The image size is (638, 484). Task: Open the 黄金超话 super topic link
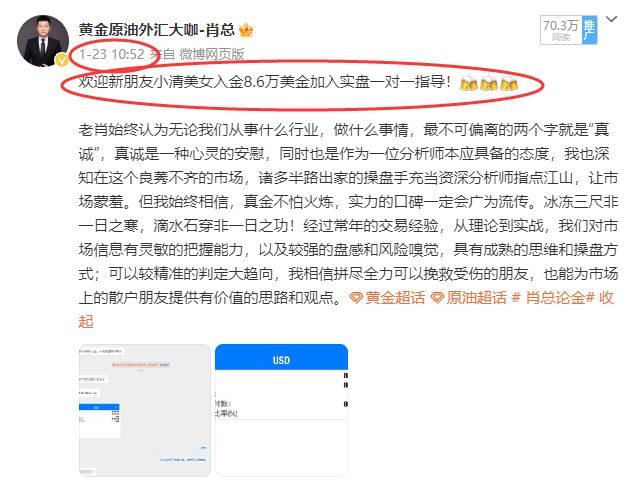(x=394, y=298)
